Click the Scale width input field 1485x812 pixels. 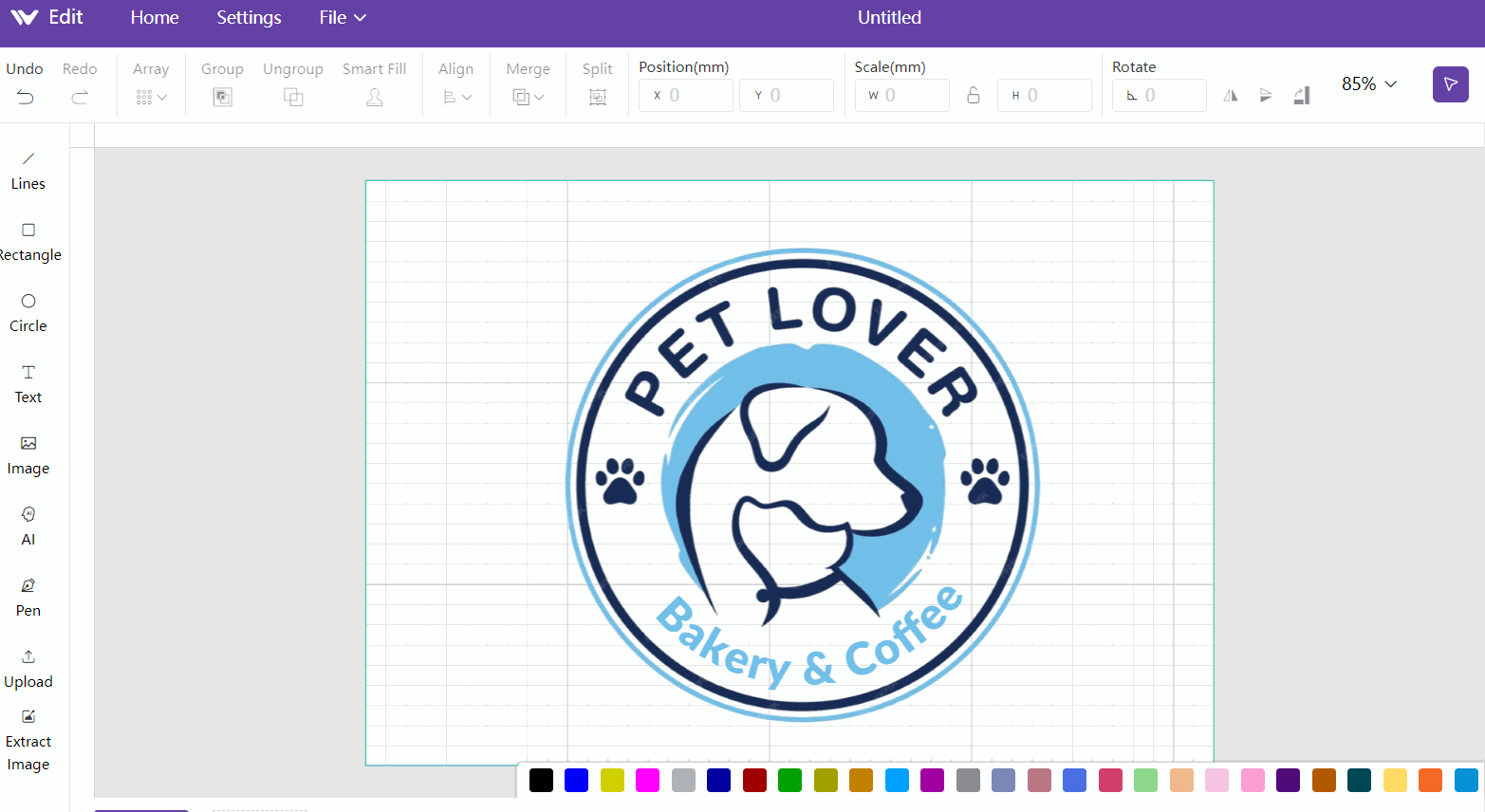pyautogui.click(x=902, y=95)
